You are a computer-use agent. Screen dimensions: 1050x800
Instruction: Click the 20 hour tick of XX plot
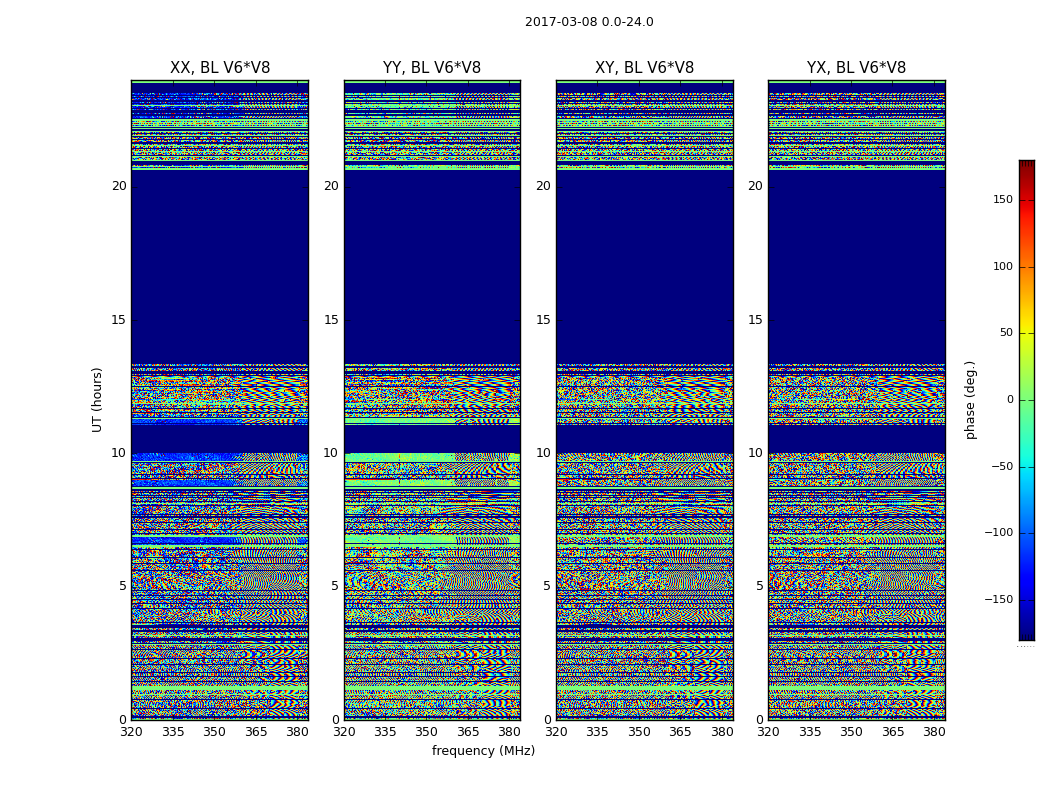coord(119,186)
